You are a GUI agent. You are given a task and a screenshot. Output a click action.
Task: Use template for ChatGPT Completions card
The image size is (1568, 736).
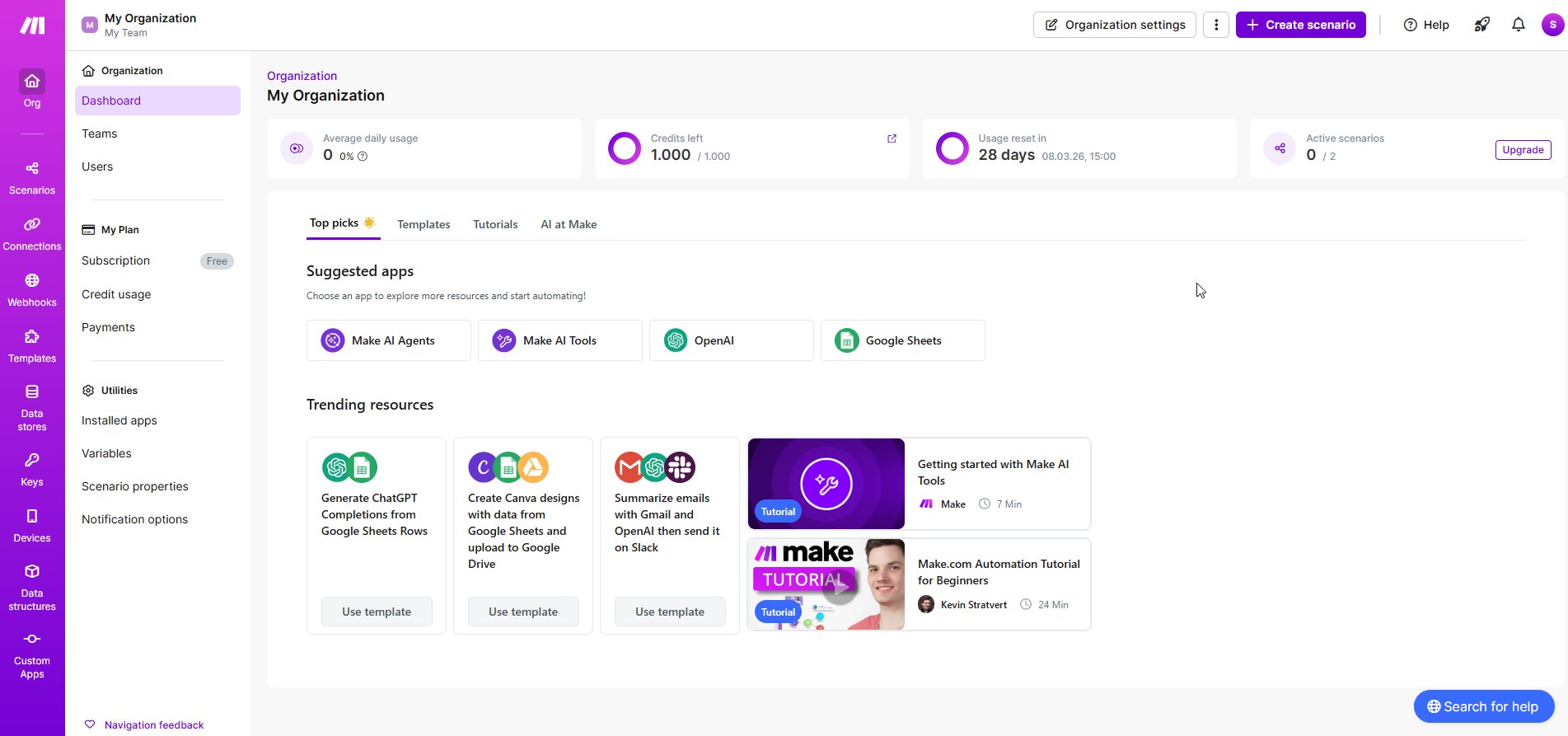(377, 612)
